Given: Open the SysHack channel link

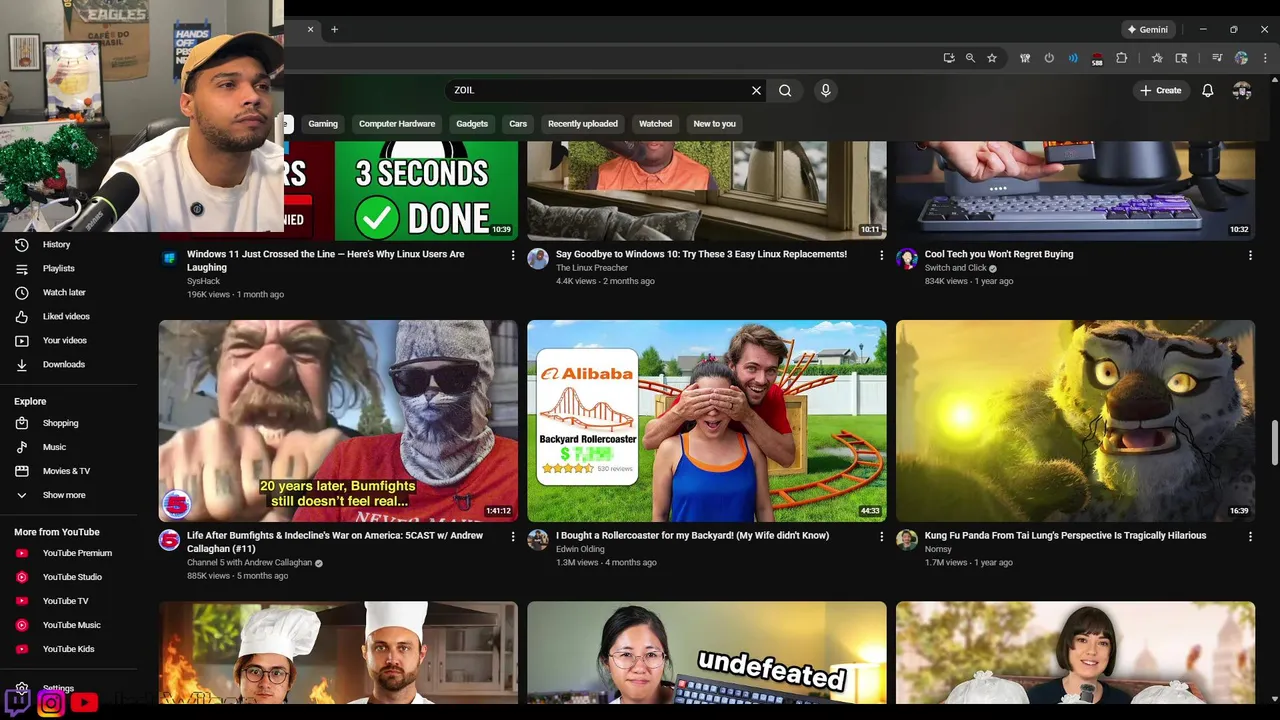Looking at the screenshot, I should pos(203,281).
